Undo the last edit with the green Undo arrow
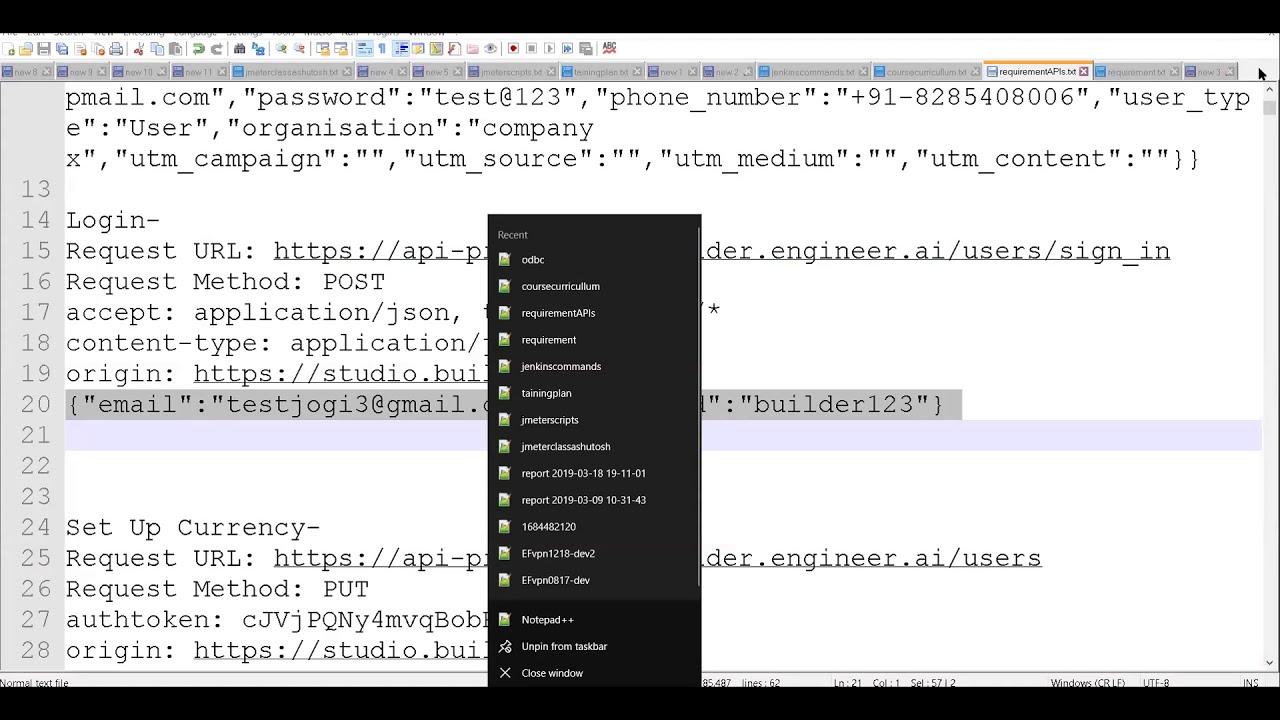This screenshot has height=720, width=1280. point(199,48)
